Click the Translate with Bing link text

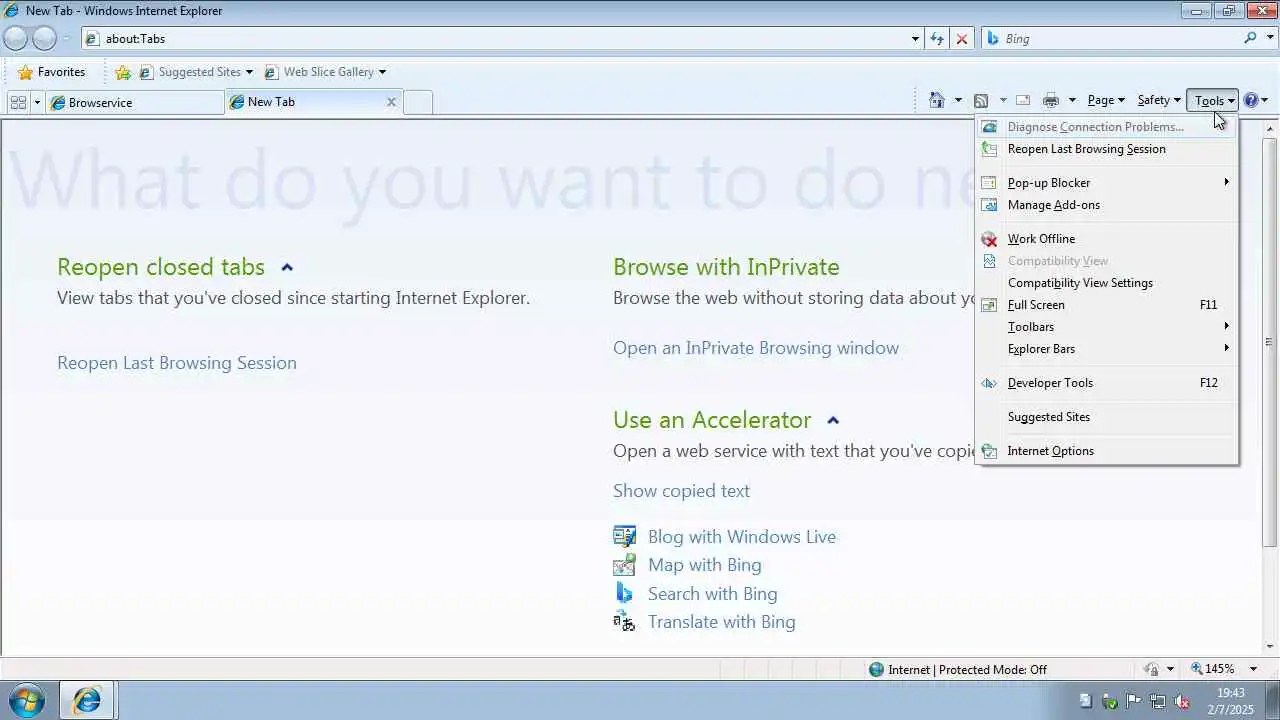(x=721, y=622)
